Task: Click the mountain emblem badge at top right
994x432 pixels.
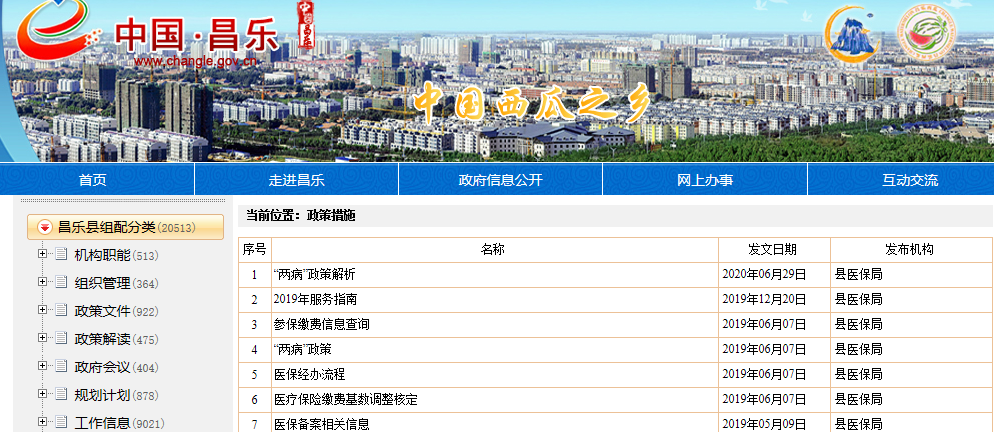Action: pos(851,32)
